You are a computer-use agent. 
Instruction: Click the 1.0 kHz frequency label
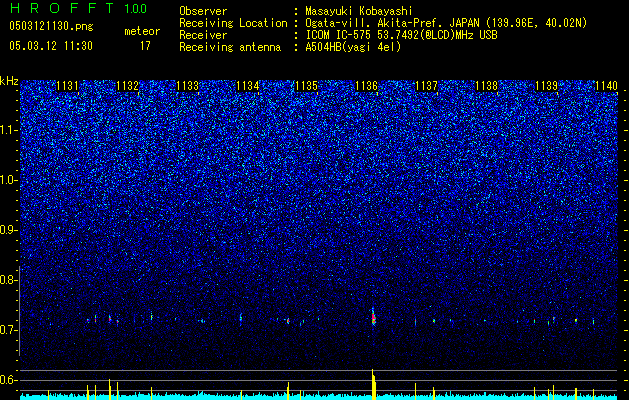pos(7,180)
